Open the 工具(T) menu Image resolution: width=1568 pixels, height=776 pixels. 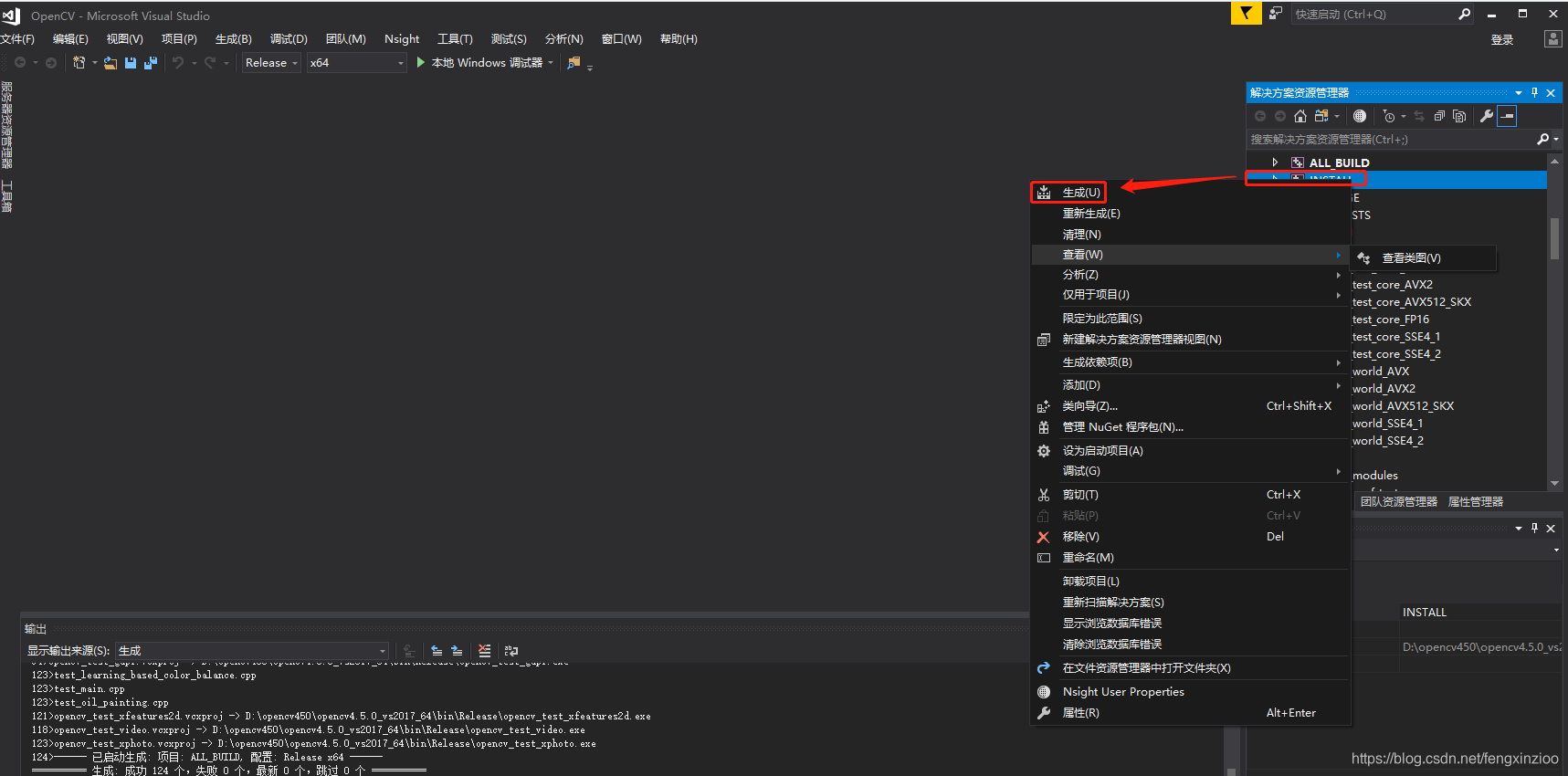pos(455,39)
